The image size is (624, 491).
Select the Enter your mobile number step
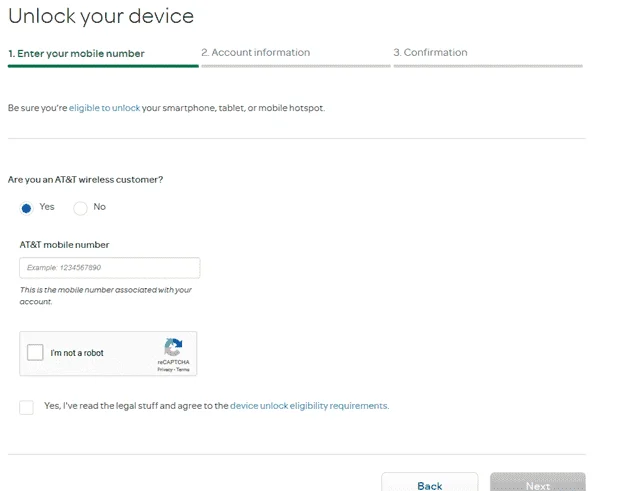(x=103, y=56)
